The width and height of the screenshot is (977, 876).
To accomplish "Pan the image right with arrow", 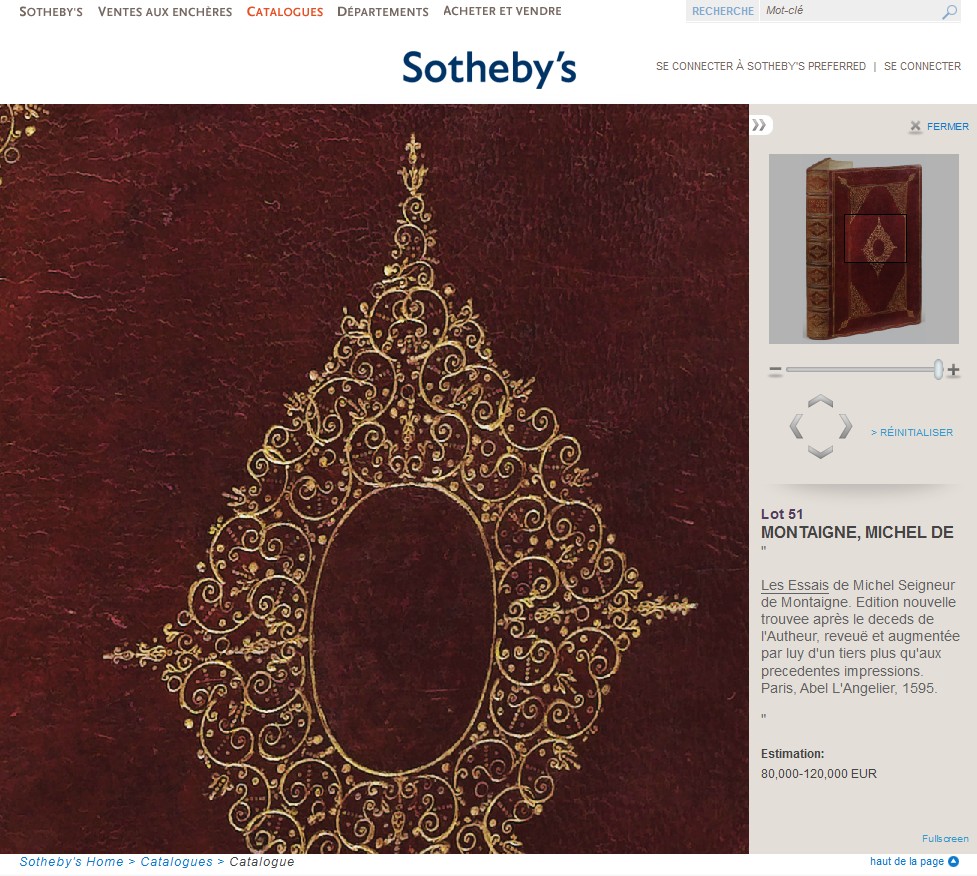I will pos(845,427).
